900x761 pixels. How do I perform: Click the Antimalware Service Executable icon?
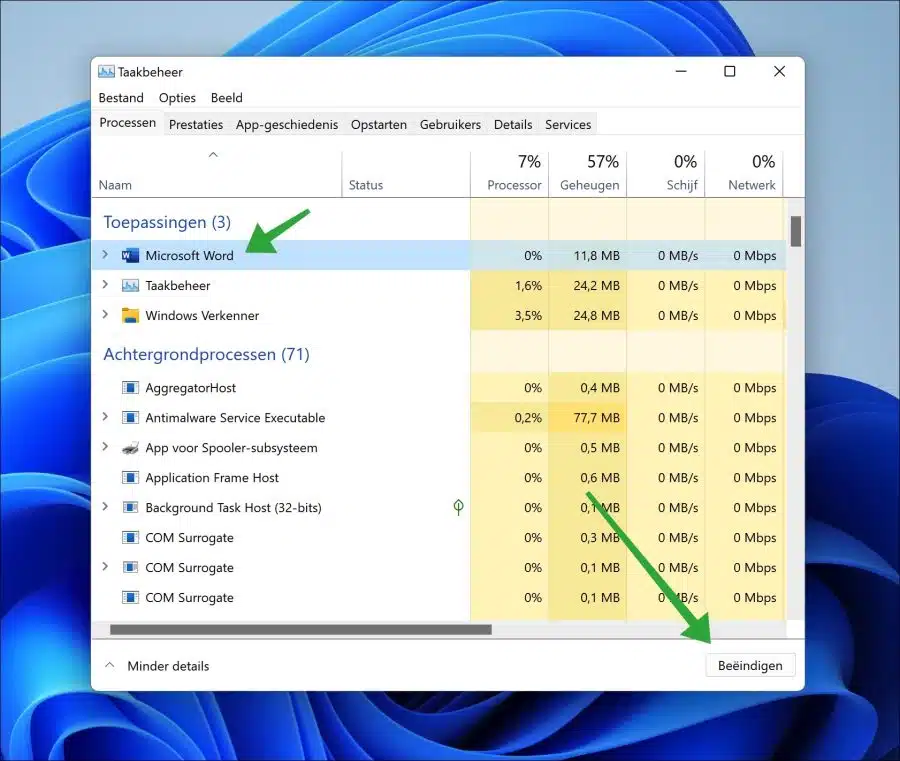pos(130,417)
